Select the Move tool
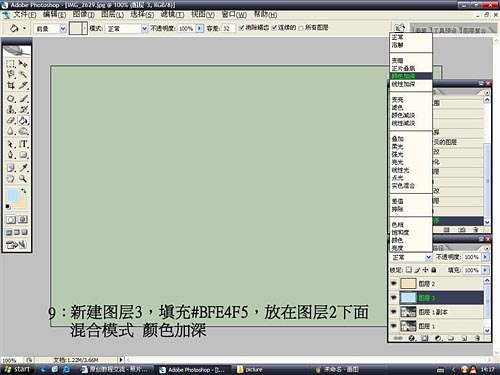Viewport: 500px width, 375px height. (23, 63)
